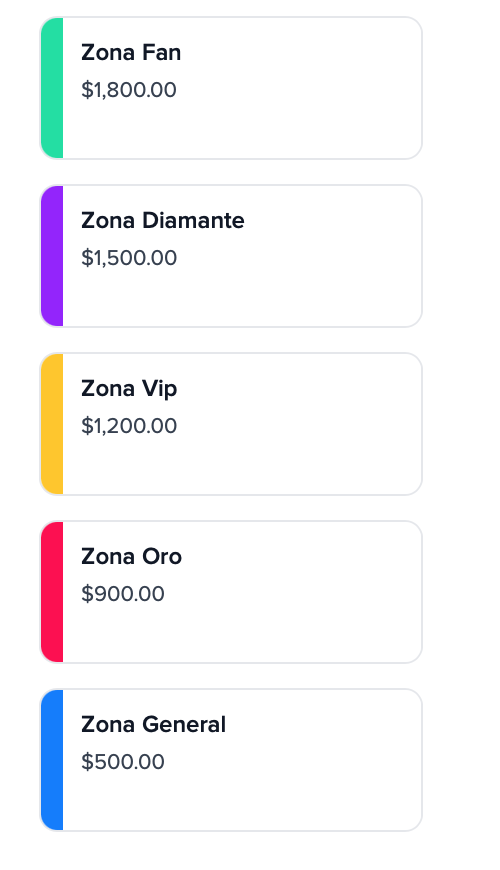The height and width of the screenshot is (870, 500).
Task: Click the yellow Zona Vip color stripe
Action: (52, 424)
